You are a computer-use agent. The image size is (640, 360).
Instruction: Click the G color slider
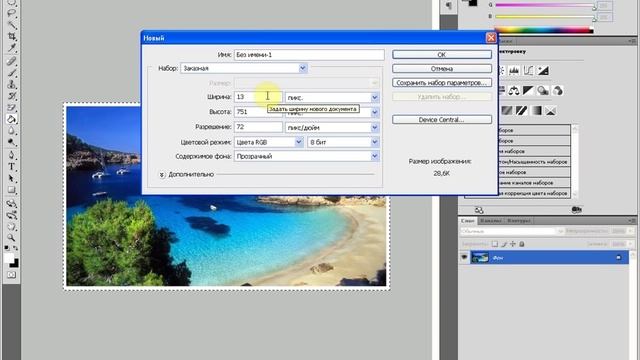pyautogui.click(x=545, y=5)
